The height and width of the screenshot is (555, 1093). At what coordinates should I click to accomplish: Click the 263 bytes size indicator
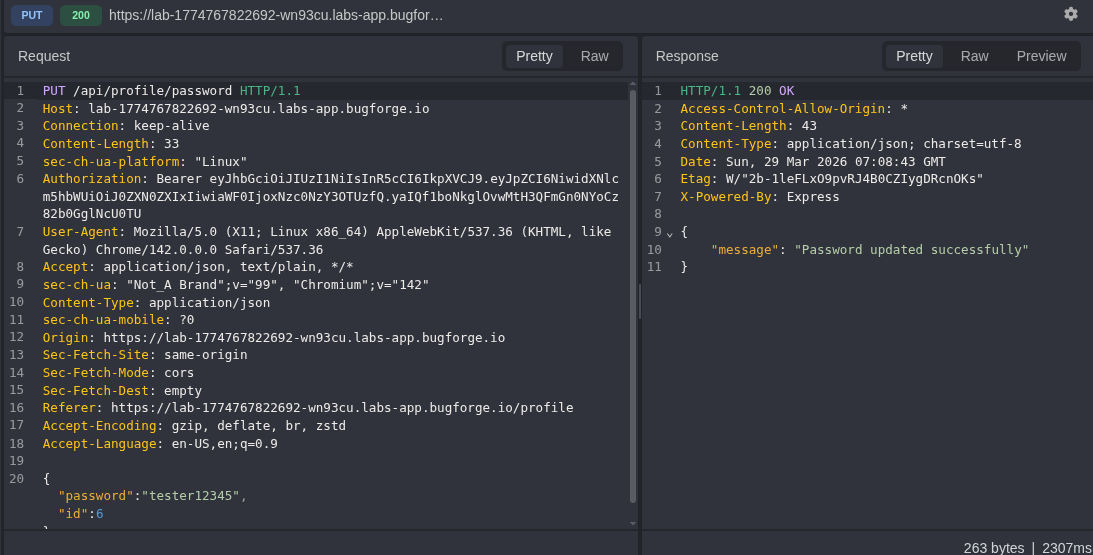click(x=993, y=547)
